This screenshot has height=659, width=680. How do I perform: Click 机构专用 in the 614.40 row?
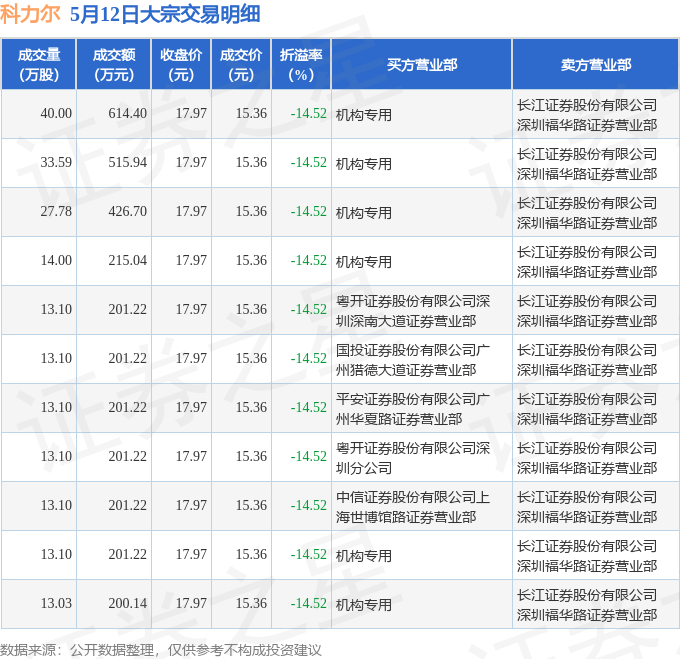pos(364,115)
